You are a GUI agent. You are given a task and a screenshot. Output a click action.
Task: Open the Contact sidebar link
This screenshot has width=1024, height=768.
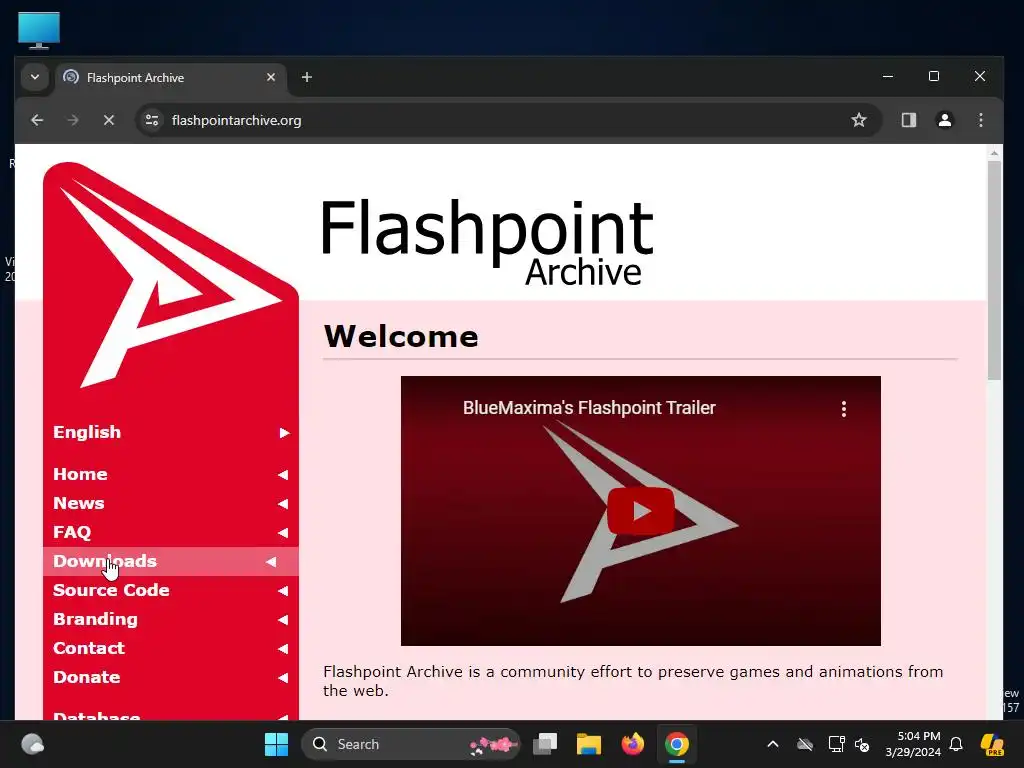tap(170, 648)
